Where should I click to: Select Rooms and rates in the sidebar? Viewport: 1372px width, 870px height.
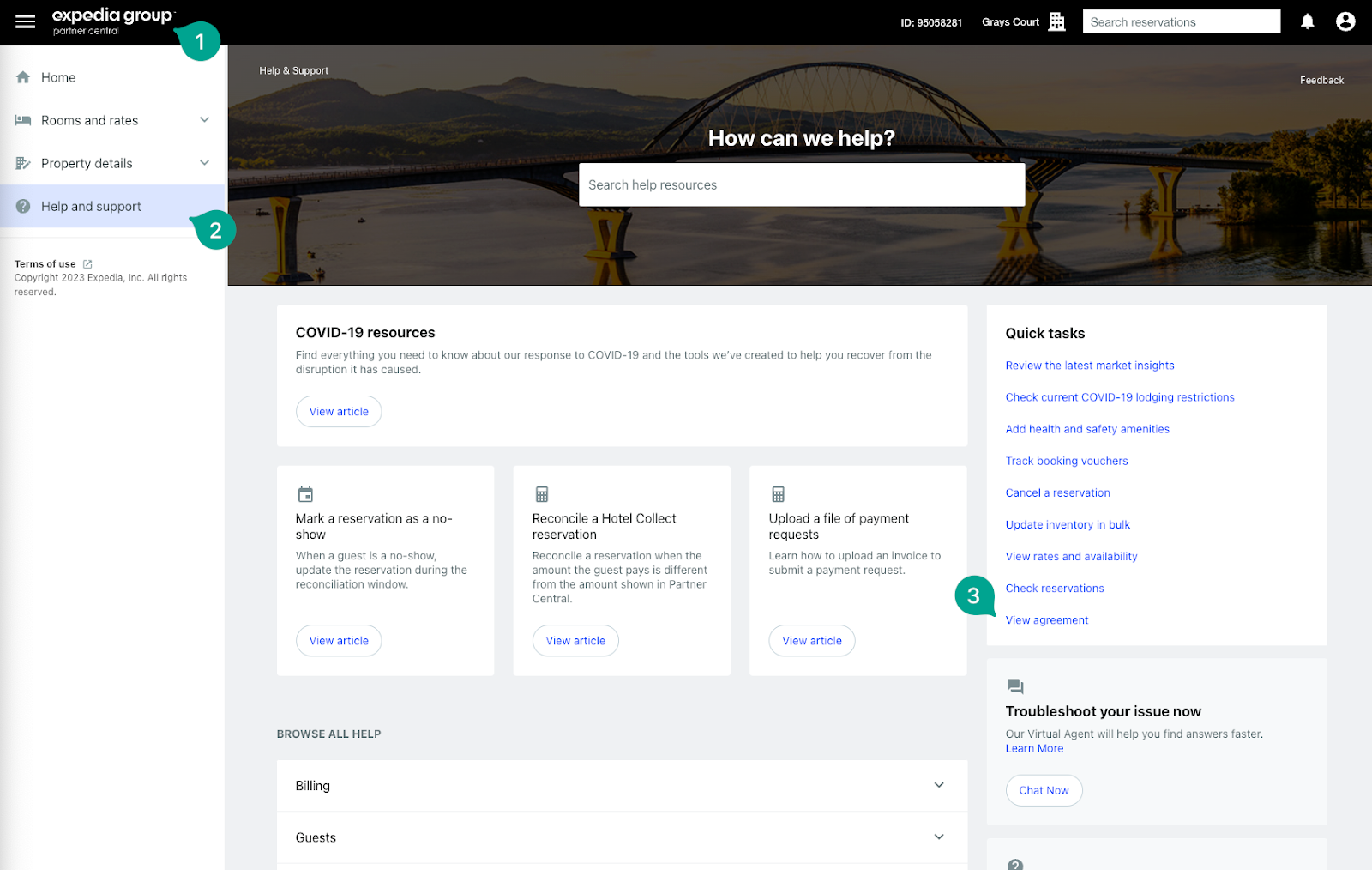pos(112,120)
